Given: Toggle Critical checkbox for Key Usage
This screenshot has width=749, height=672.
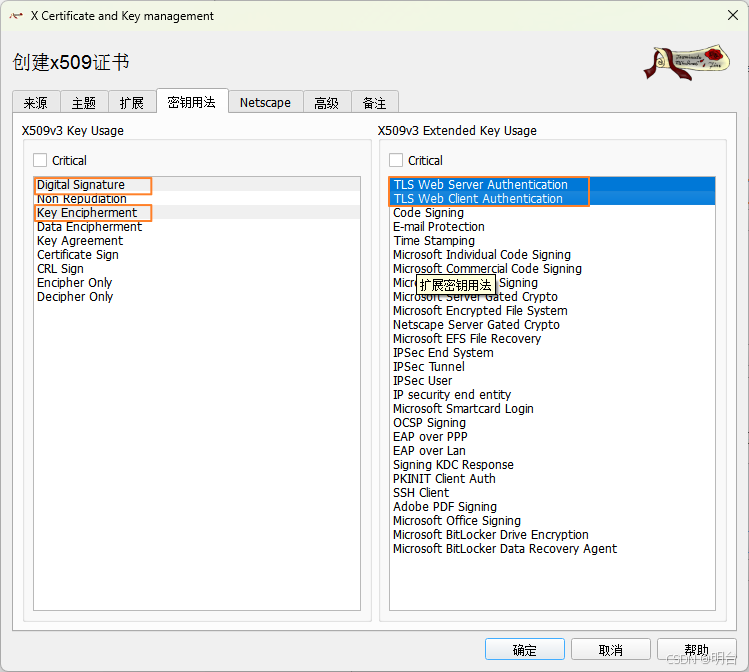Looking at the screenshot, I should coord(40,160).
